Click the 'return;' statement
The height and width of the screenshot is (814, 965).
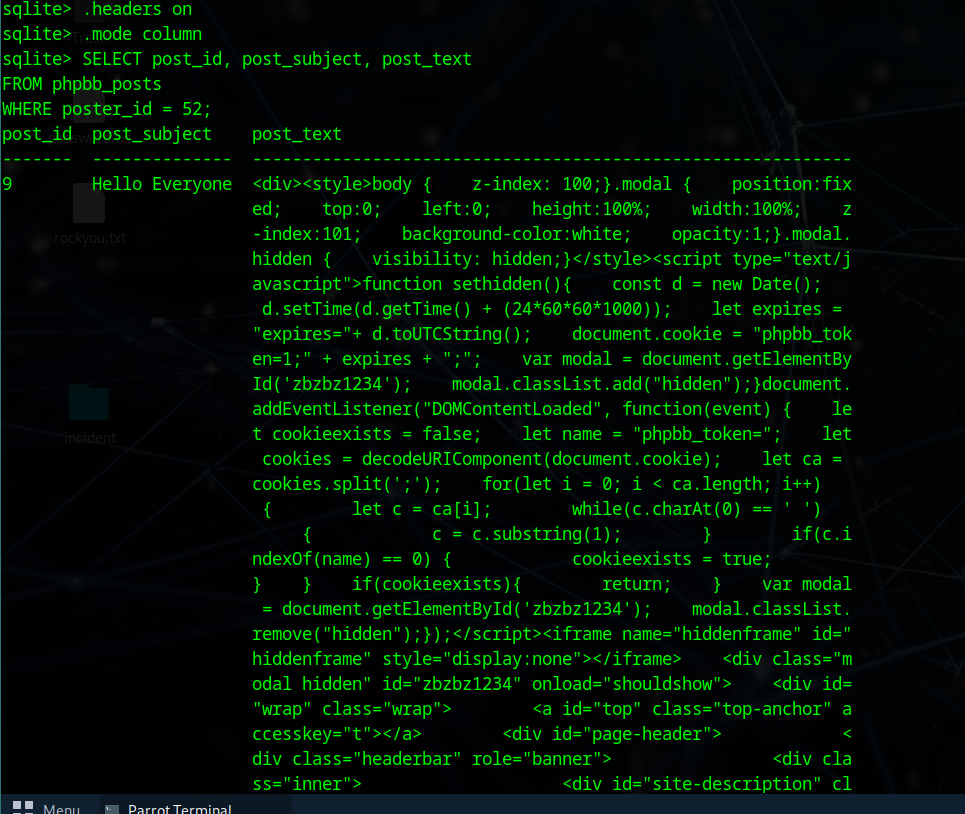click(x=637, y=584)
